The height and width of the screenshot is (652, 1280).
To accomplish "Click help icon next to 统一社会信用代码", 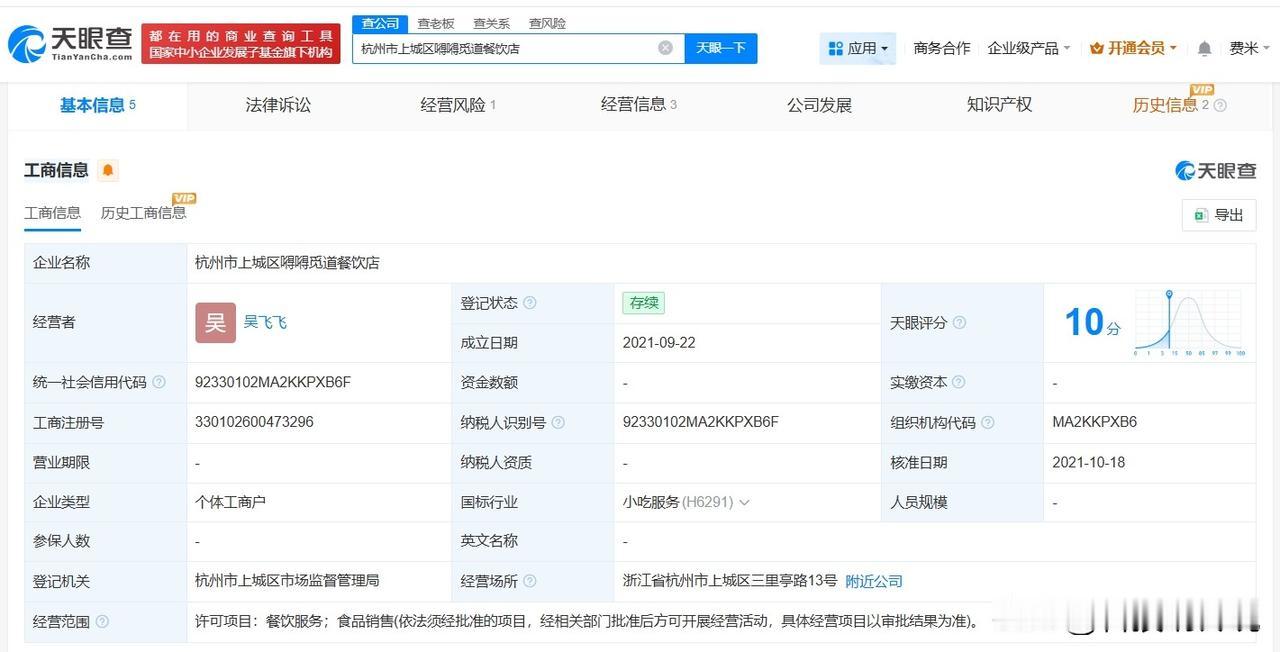I will pos(158,382).
